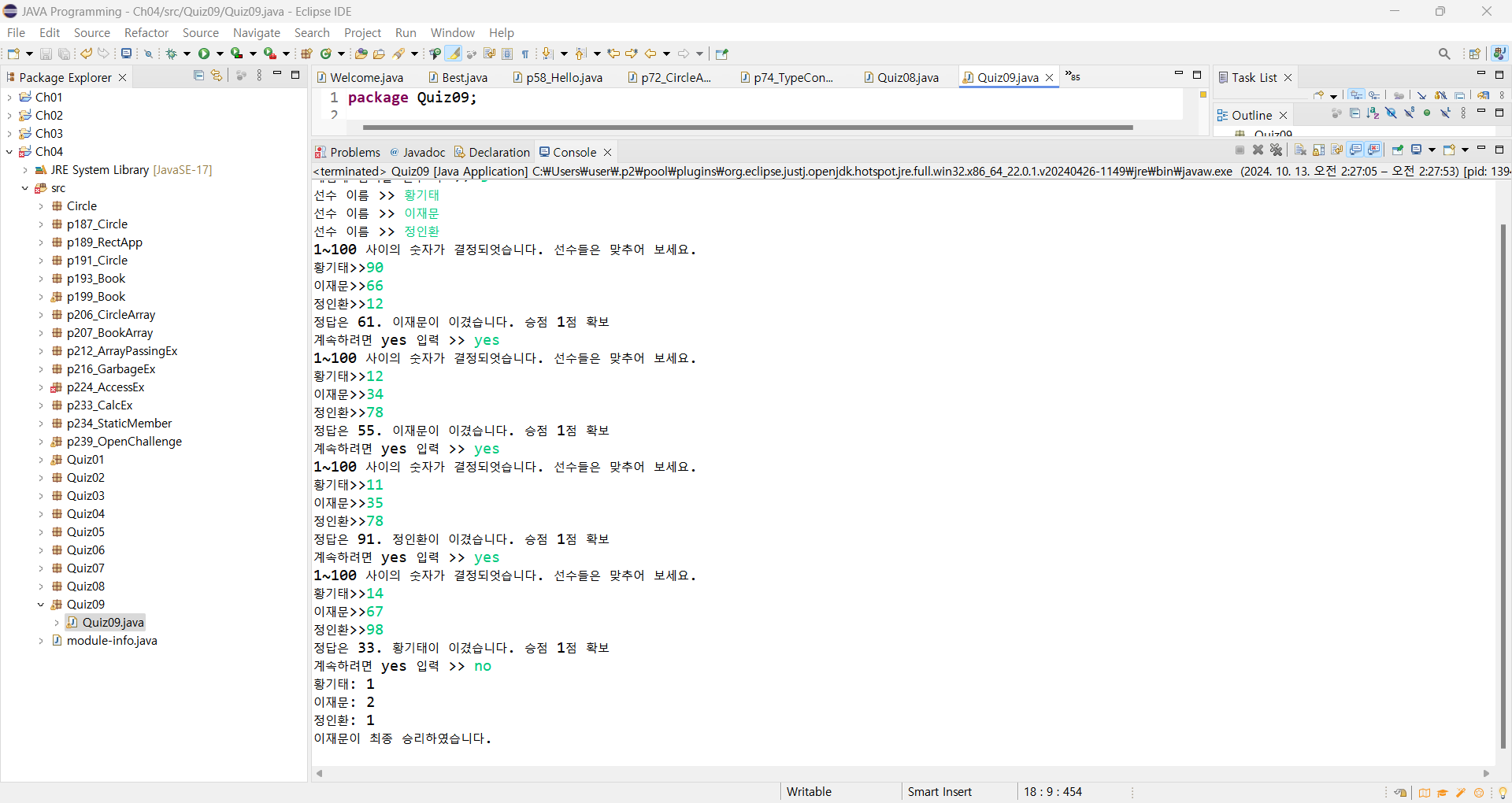The width and height of the screenshot is (1512, 803).
Task: Open the Refactor menu
Action: 146,32
